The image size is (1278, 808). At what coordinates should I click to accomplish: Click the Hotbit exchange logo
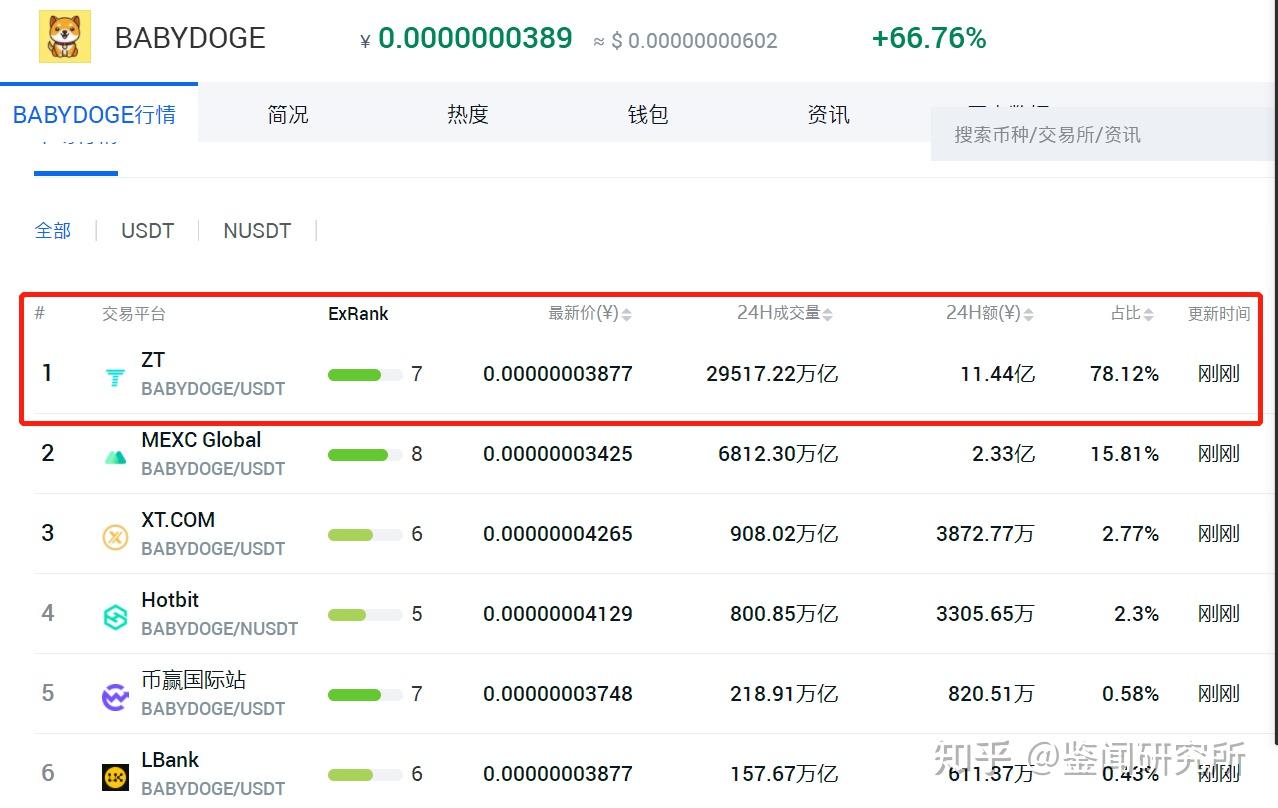[x=116, y=617]
